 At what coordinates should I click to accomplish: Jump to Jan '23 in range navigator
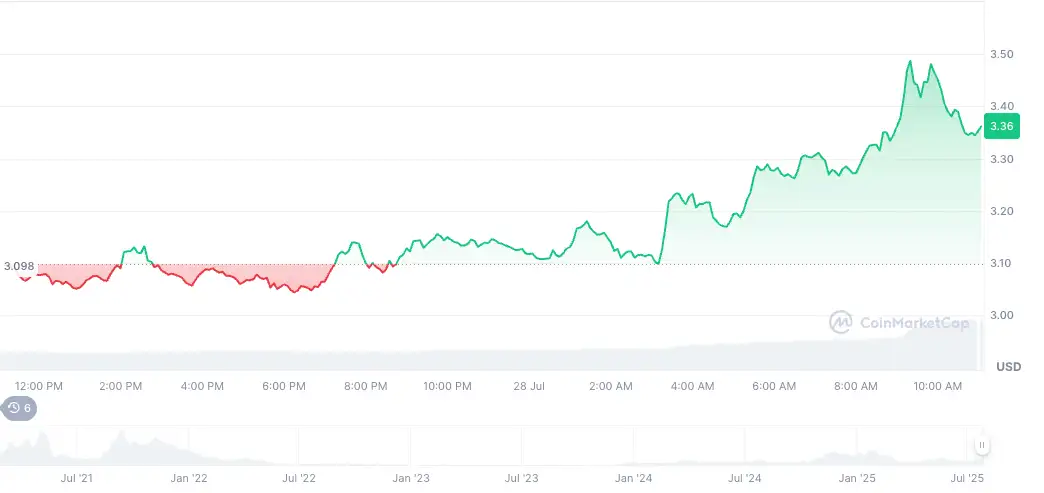(x=410, y=479)
